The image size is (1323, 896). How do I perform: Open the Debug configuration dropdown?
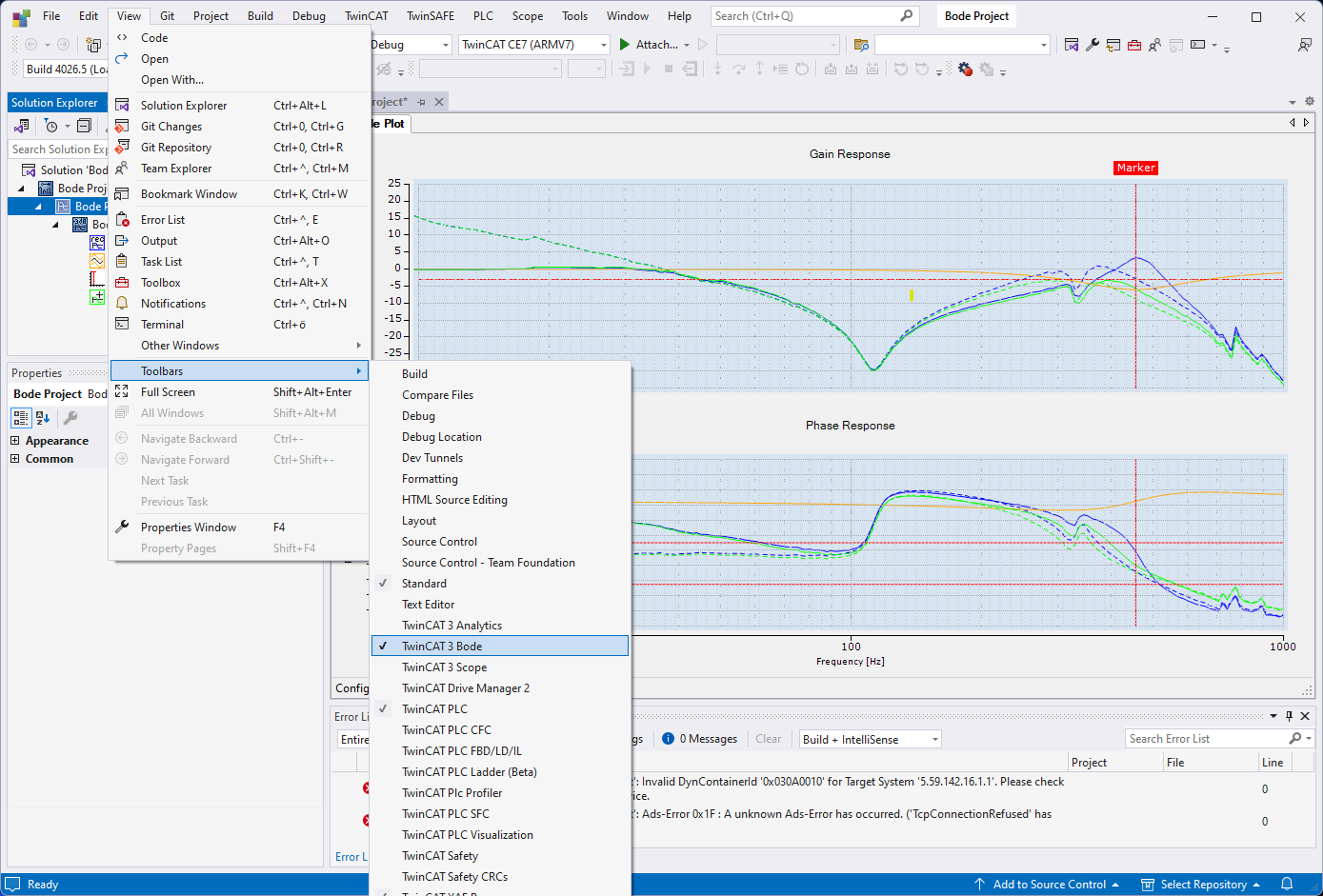click(445, 45)
